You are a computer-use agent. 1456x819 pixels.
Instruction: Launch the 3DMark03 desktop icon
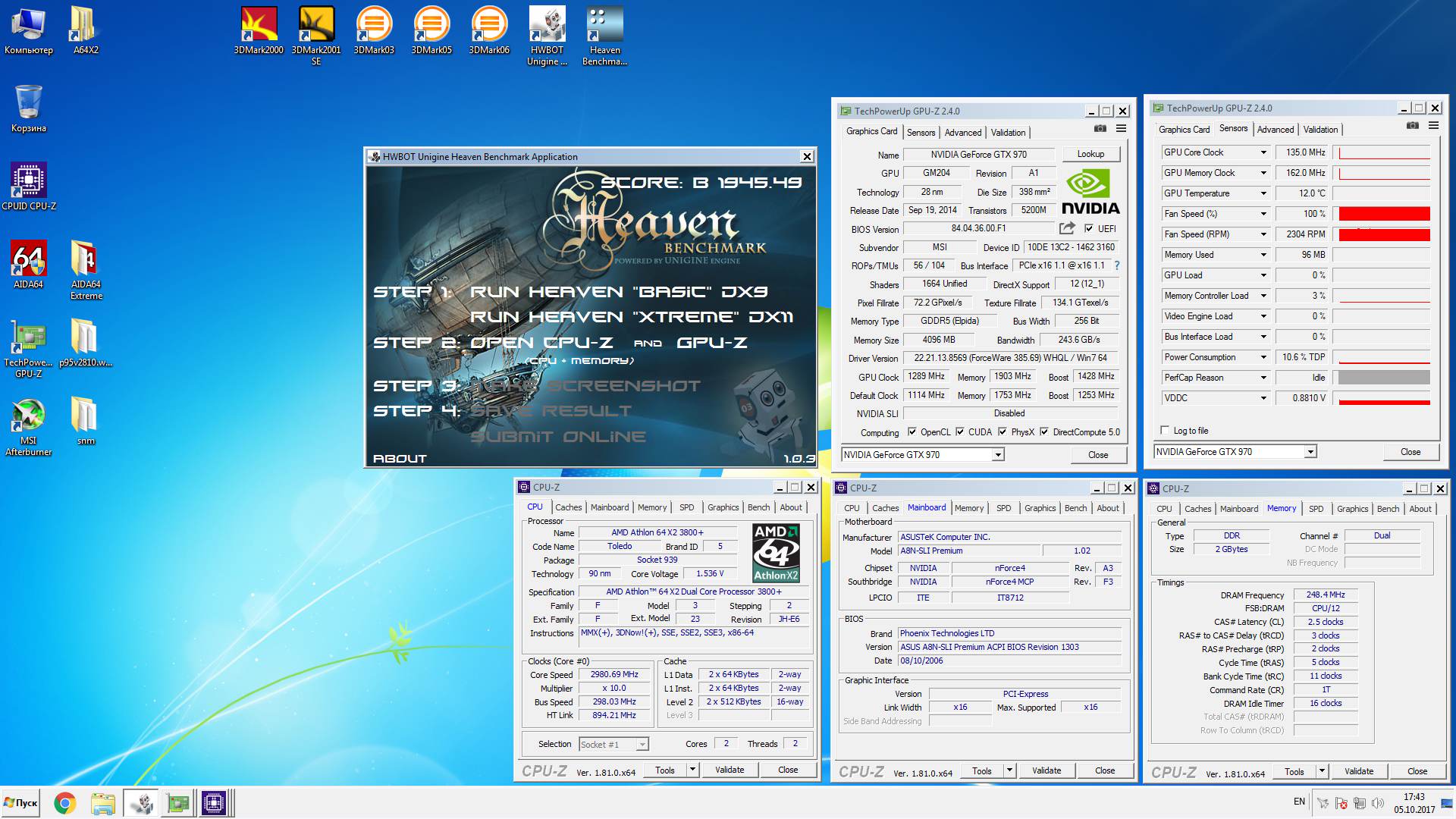[374, 30]
